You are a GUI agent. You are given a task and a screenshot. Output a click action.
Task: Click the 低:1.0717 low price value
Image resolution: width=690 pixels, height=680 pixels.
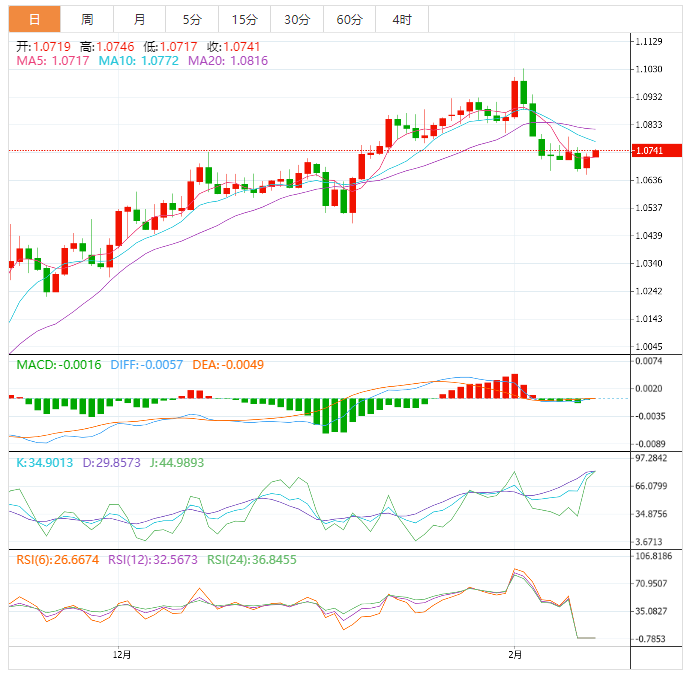(170, 47)
